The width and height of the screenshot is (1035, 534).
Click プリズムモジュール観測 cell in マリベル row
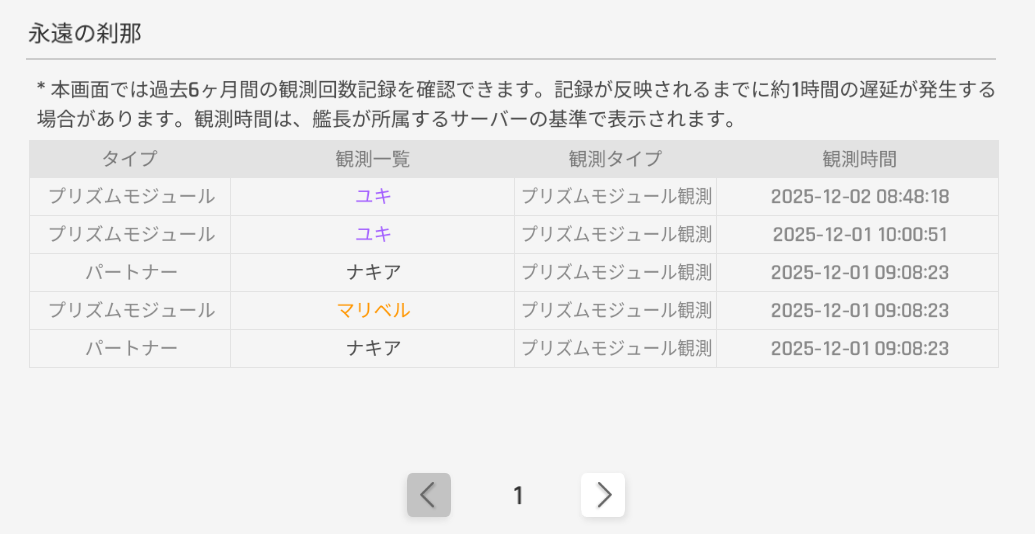(x=615, y=311)
